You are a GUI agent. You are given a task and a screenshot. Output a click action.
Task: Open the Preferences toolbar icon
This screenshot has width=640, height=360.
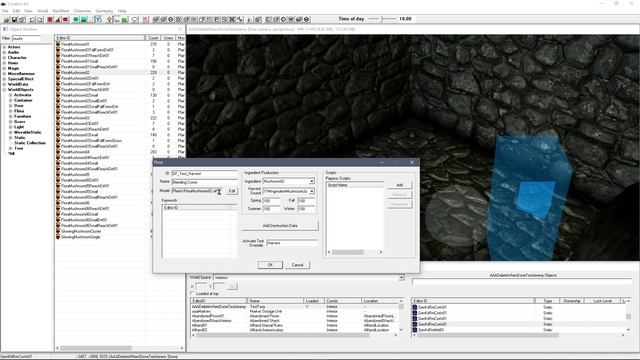coord(22,19)
